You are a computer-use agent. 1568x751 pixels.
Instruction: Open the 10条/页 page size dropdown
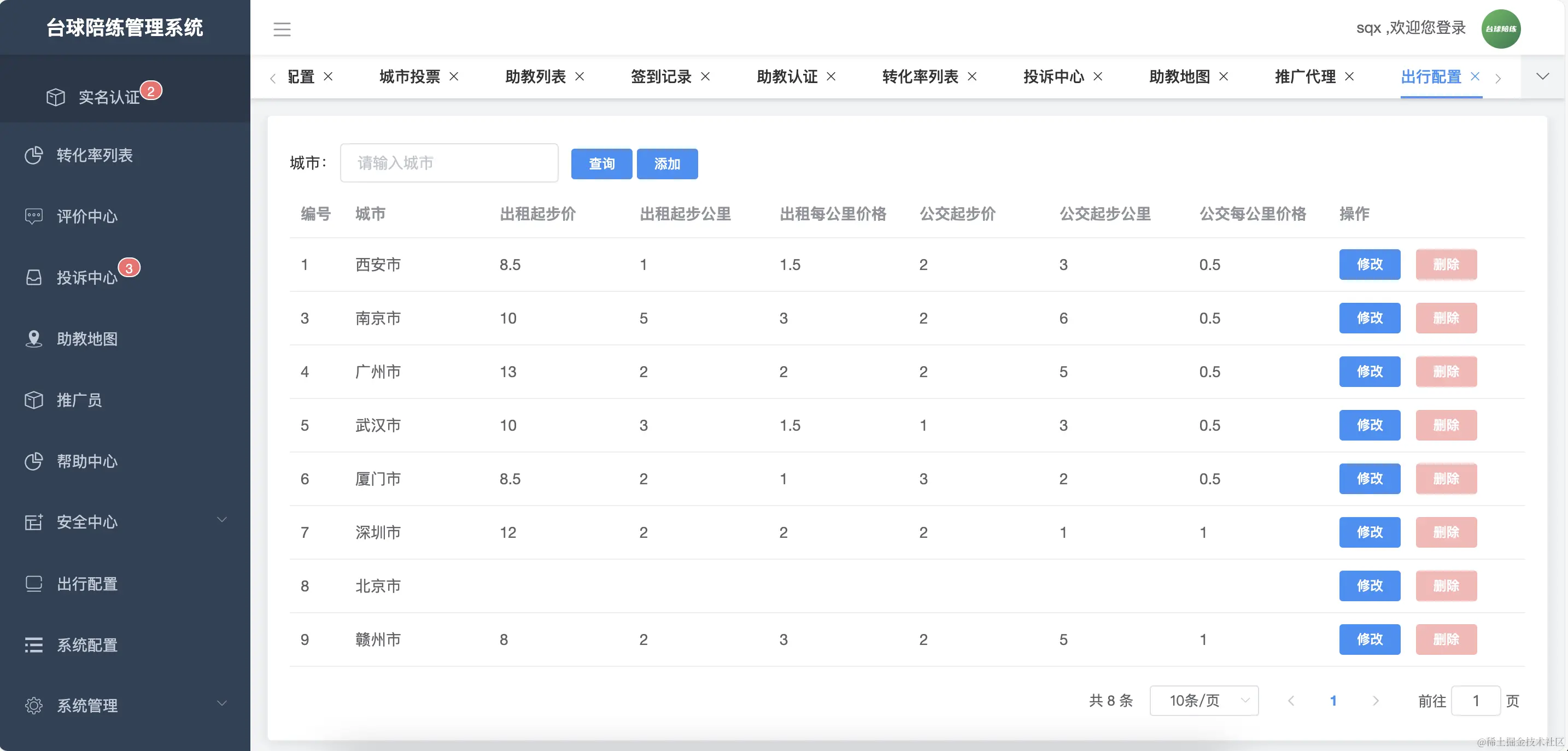tap(1204, 701)
